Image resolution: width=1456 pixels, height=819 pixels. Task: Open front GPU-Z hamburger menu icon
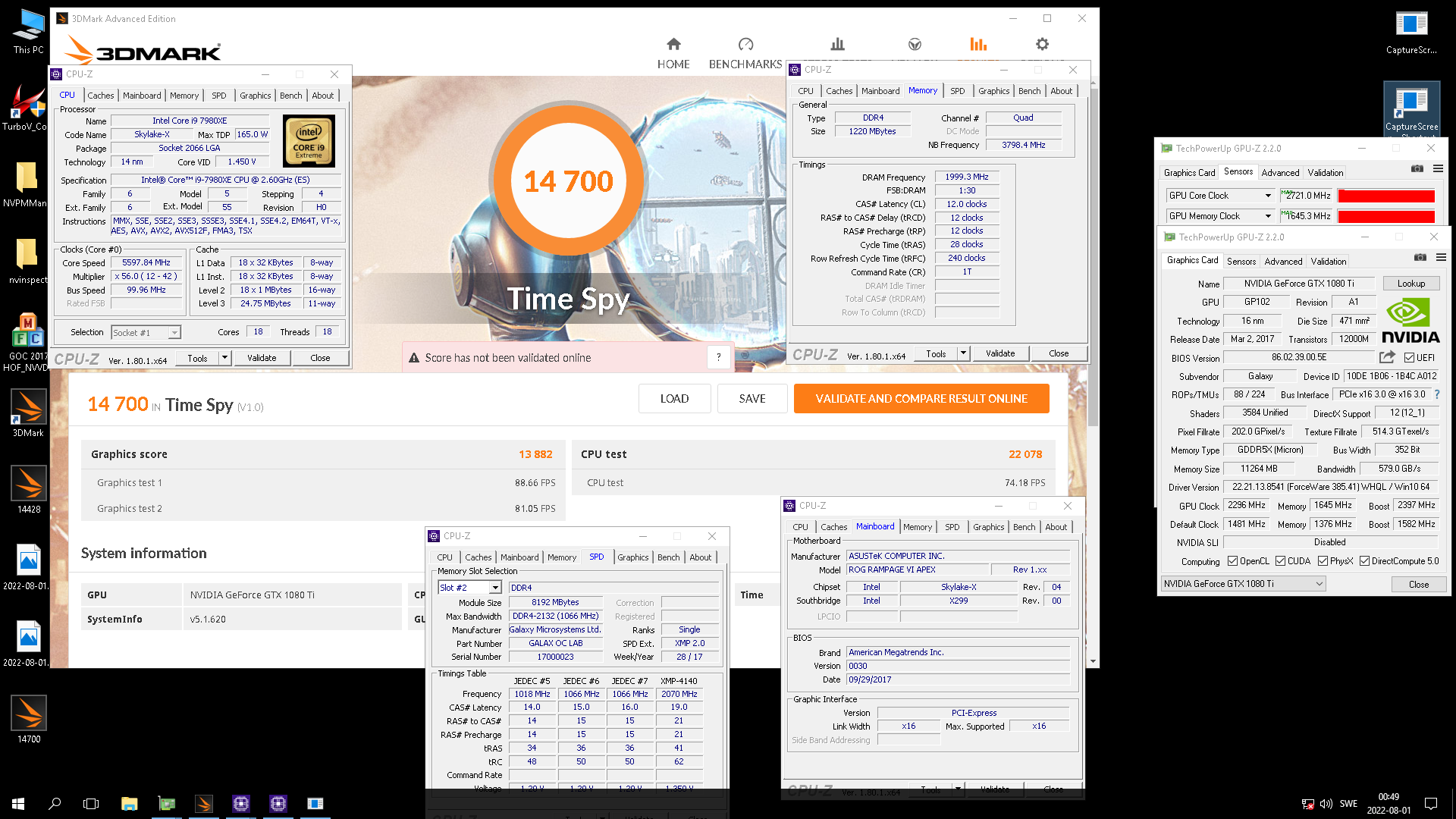[1441, 258]
